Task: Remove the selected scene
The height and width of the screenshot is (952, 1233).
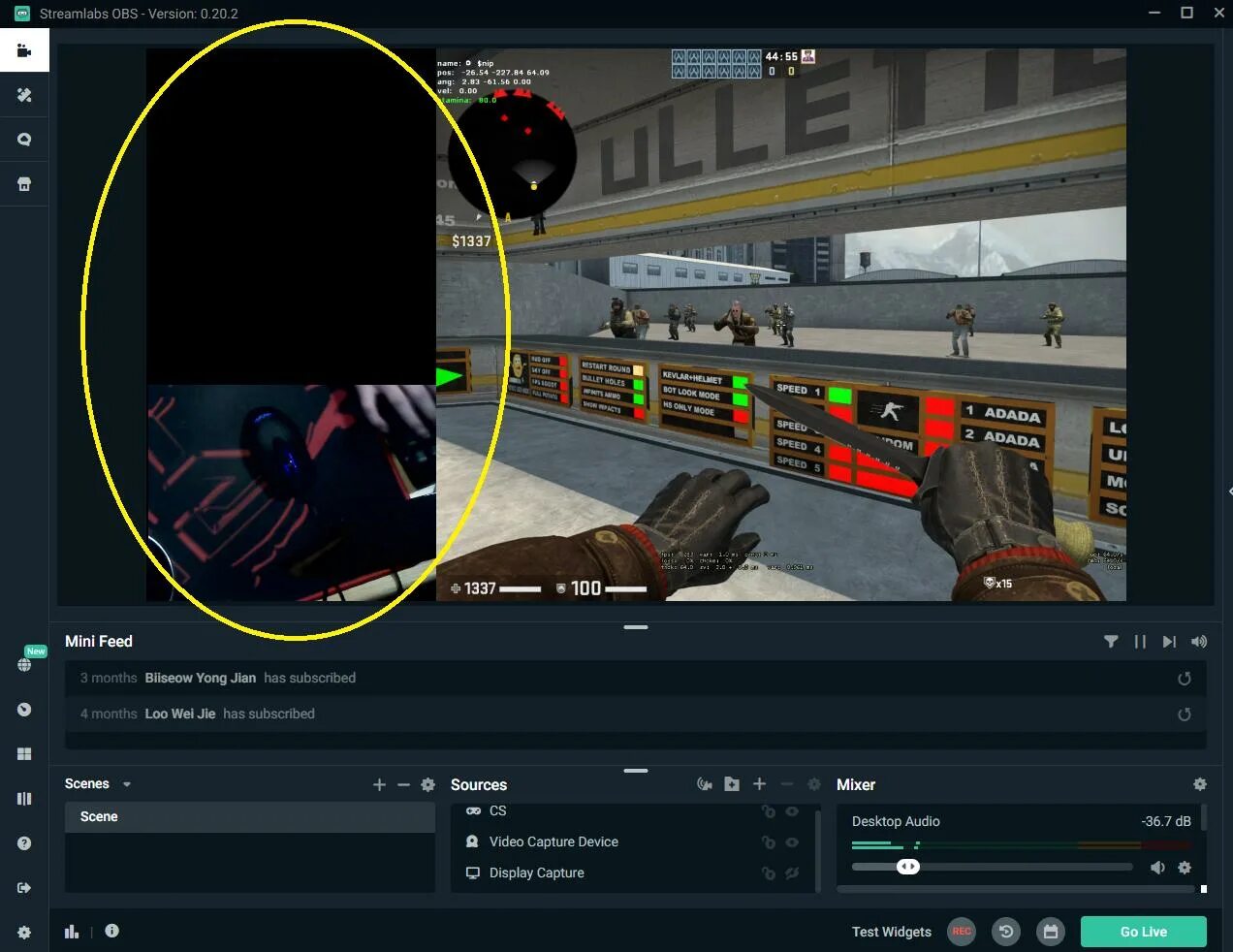Action: (403, 784)
